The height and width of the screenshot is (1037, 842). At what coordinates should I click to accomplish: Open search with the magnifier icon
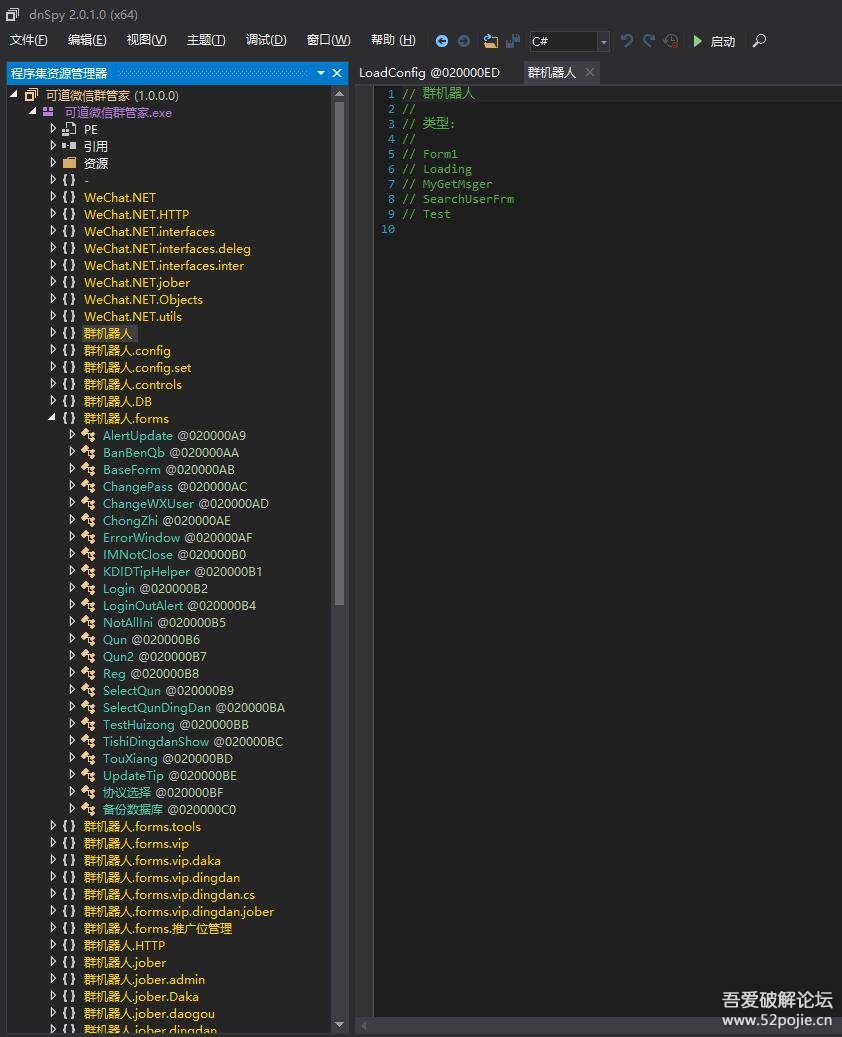click(x=759, y=41)
